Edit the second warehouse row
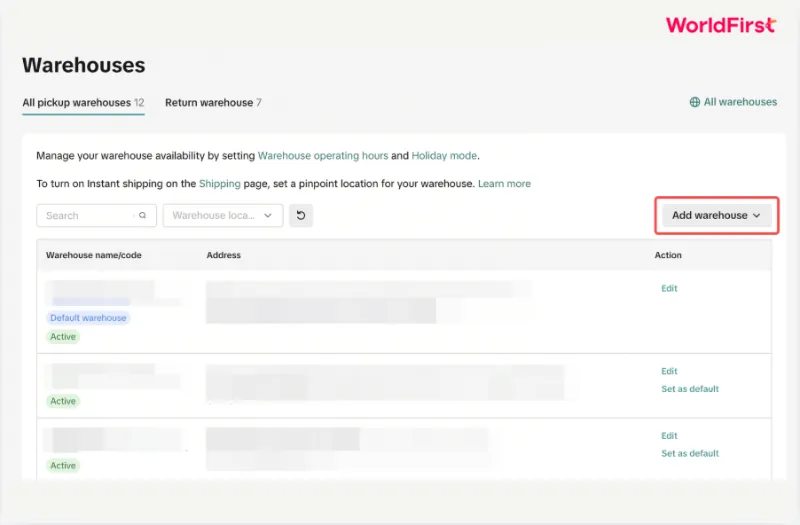The height and width of the screenshot is (525, 800). [x=669, y=371]
